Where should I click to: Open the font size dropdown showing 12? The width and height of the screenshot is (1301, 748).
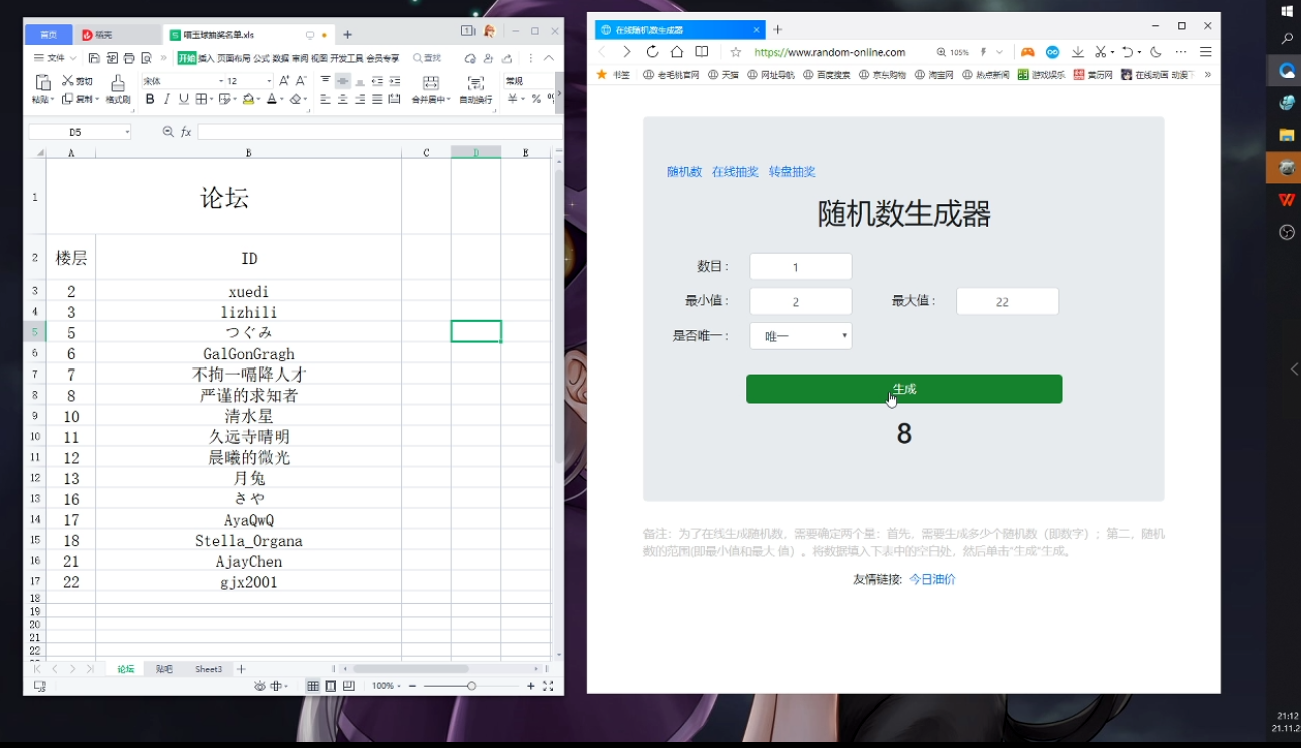tap(268, 81)
